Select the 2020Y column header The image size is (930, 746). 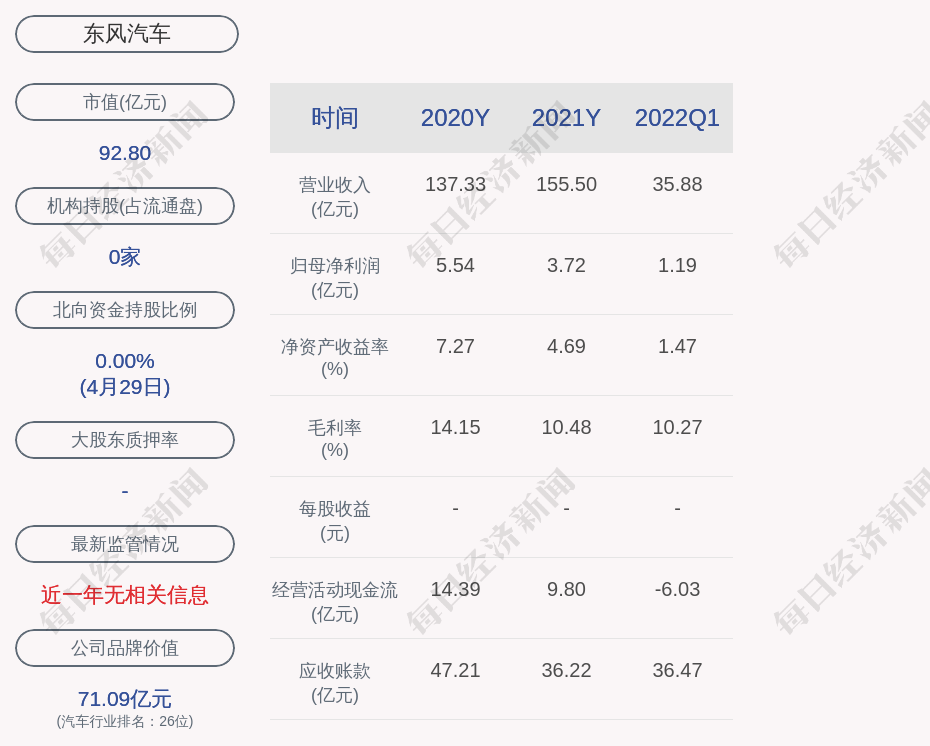pyautogui.click(x=456, y=117)
